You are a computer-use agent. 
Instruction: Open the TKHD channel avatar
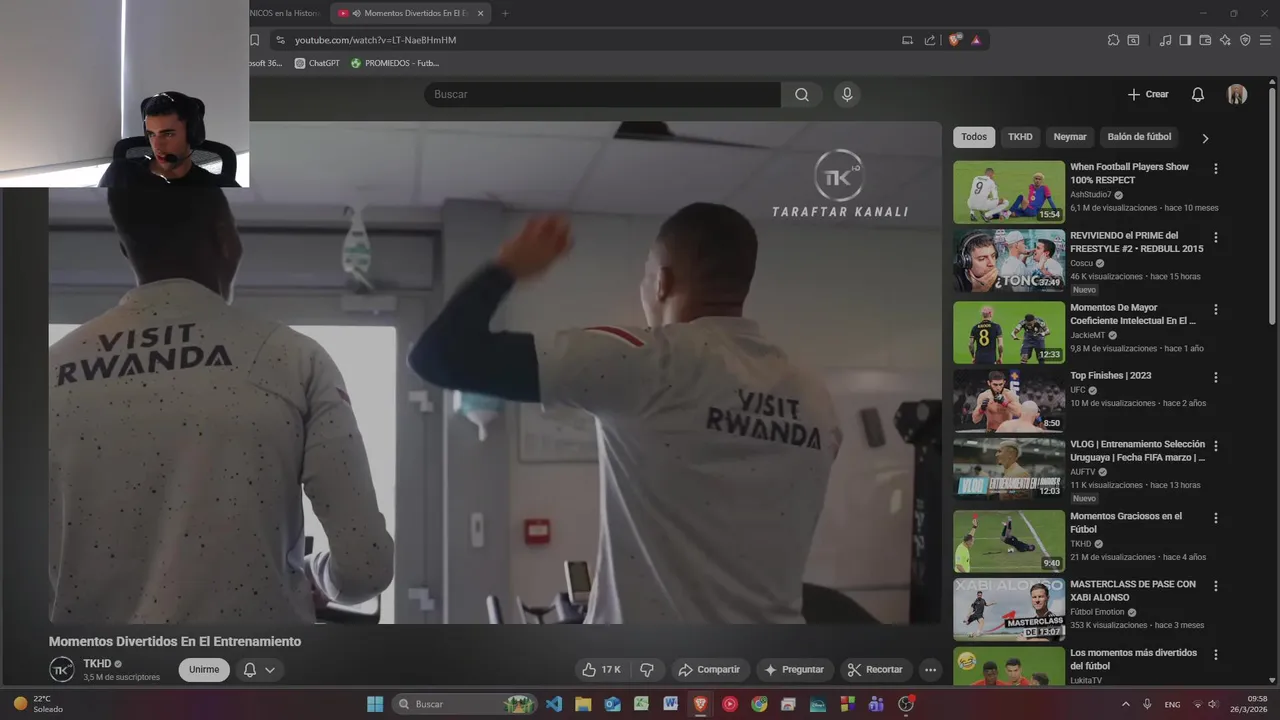tap(62, 670)
